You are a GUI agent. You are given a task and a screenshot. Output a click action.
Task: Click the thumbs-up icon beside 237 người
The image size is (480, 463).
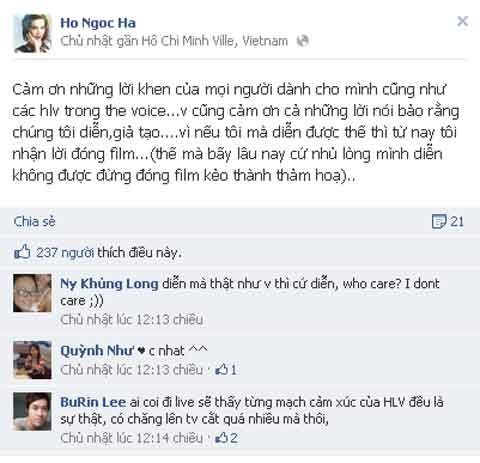22,252
